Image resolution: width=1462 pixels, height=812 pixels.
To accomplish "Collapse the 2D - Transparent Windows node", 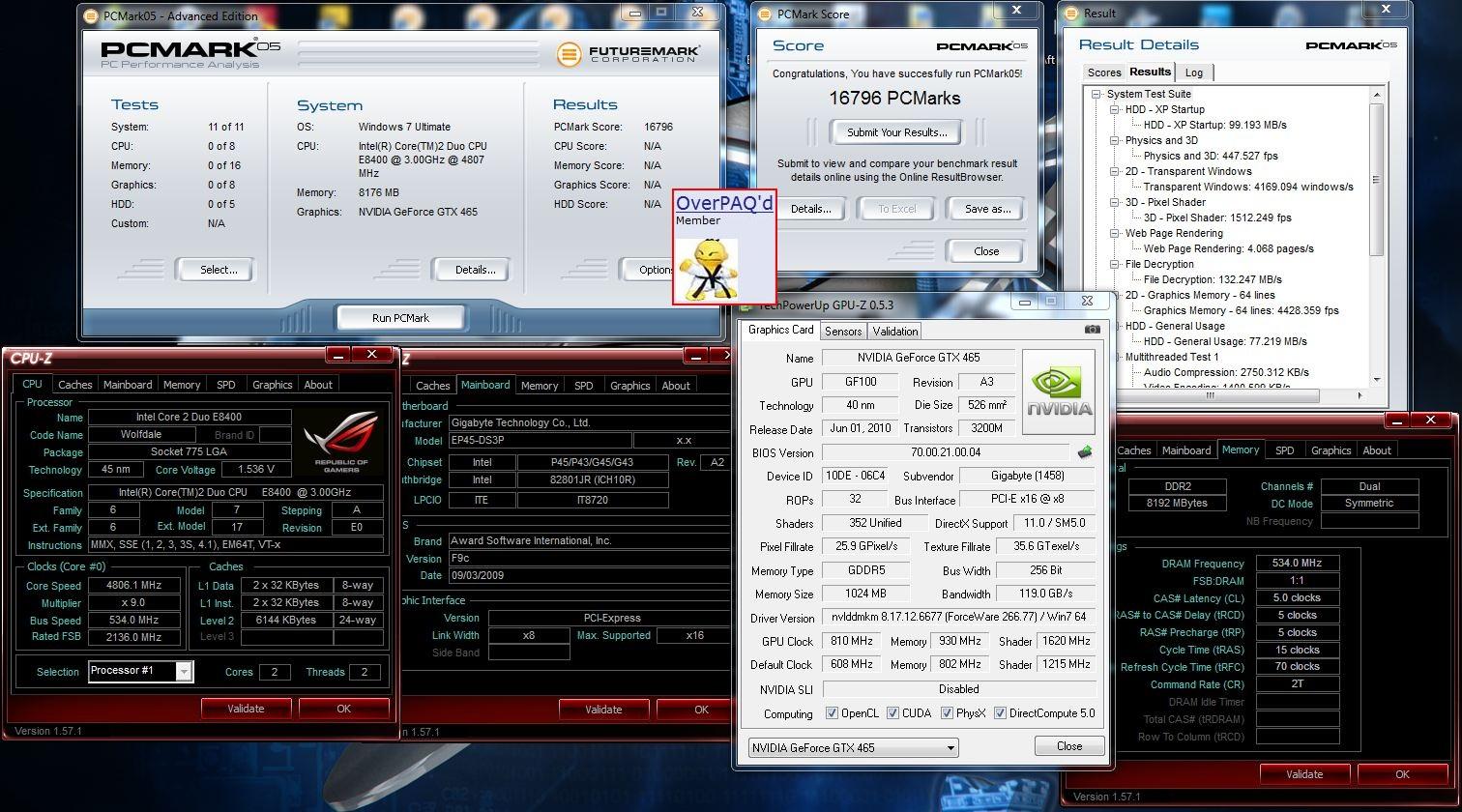I will (x=1115, y=171).
